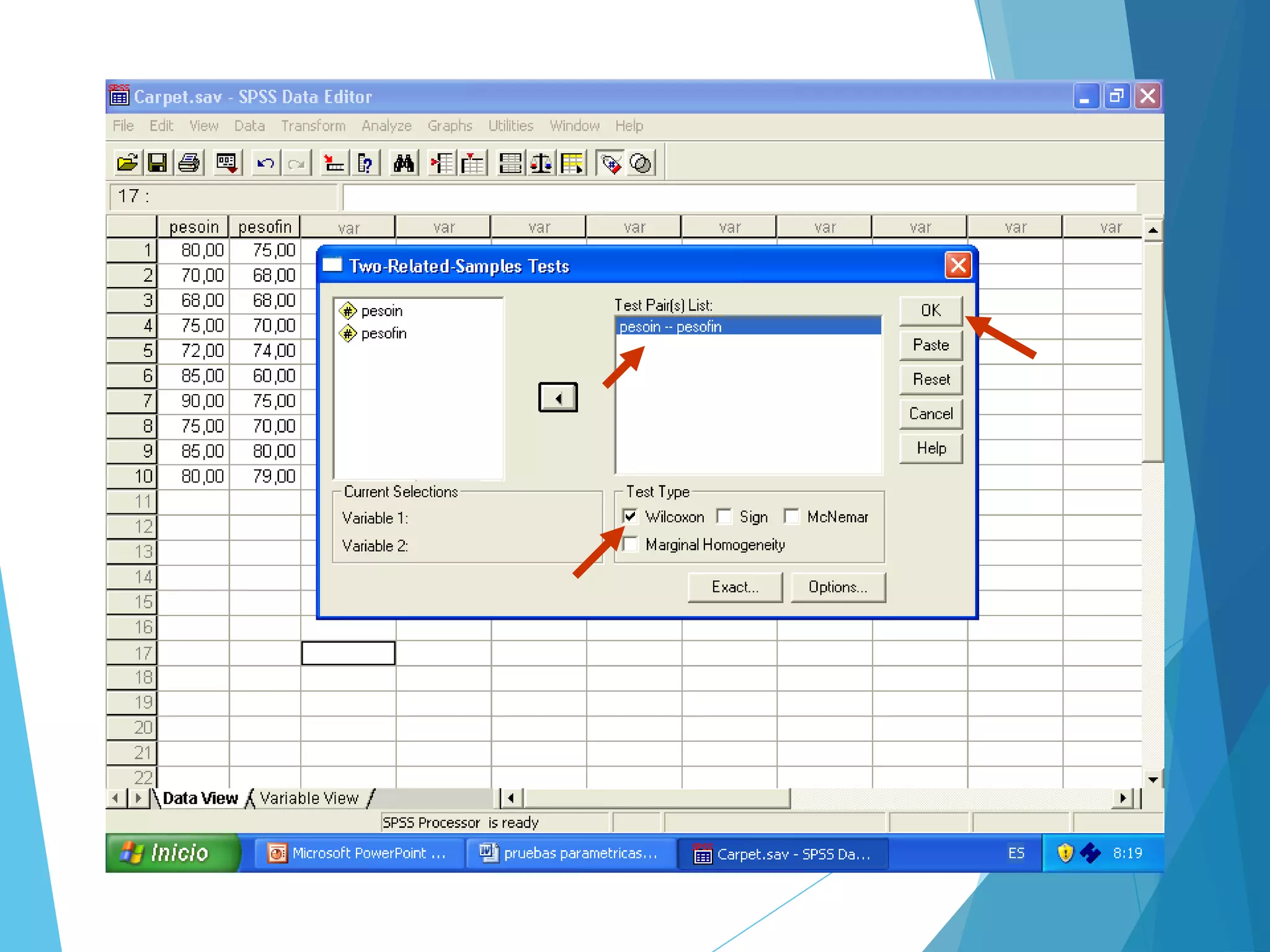Click the Dialog Recall toolbar icon

[x=226, y=164]
